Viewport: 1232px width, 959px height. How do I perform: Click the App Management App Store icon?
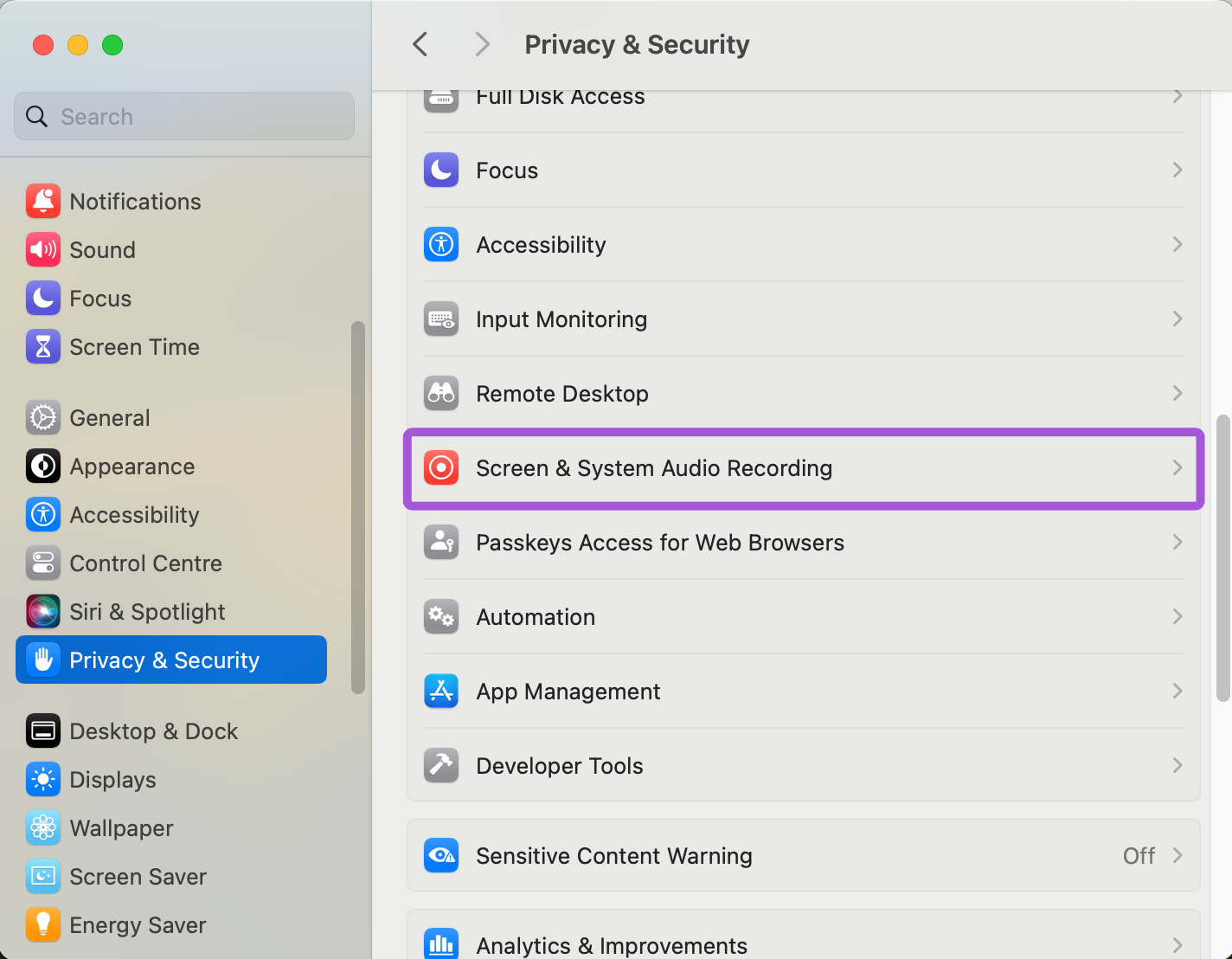(441, 691)
